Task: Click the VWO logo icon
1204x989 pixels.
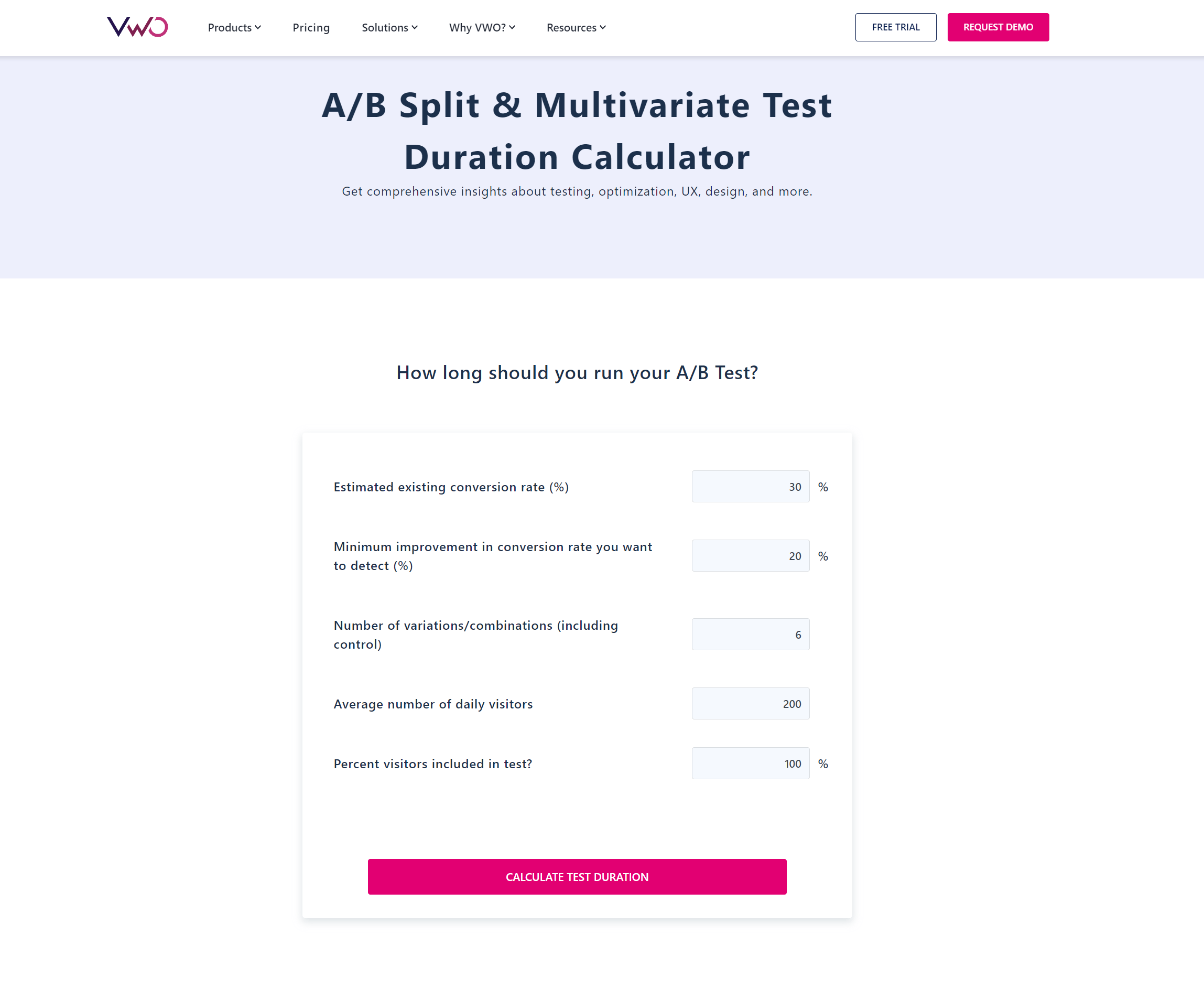Action: tap(139, 26)
